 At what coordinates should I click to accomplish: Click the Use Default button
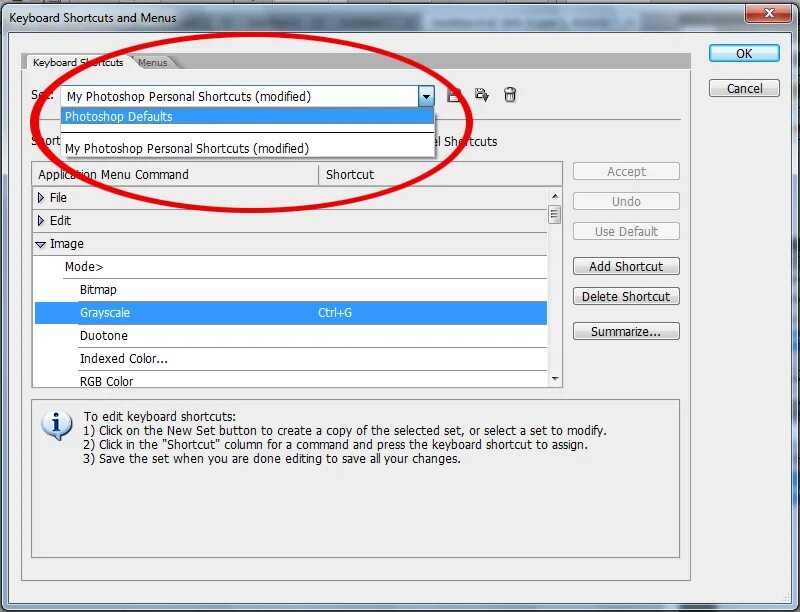coord(626,232)
